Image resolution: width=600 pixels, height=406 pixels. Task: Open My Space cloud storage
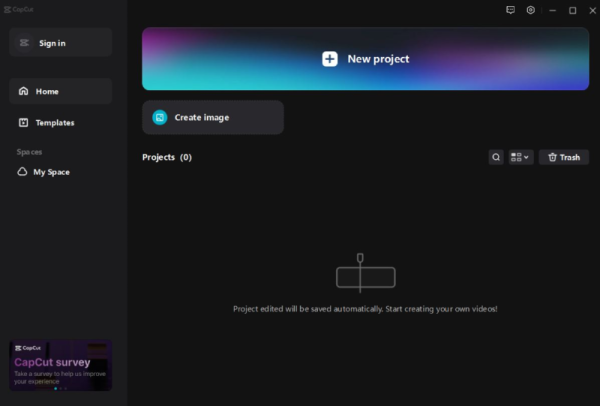[x=60, y=172]
